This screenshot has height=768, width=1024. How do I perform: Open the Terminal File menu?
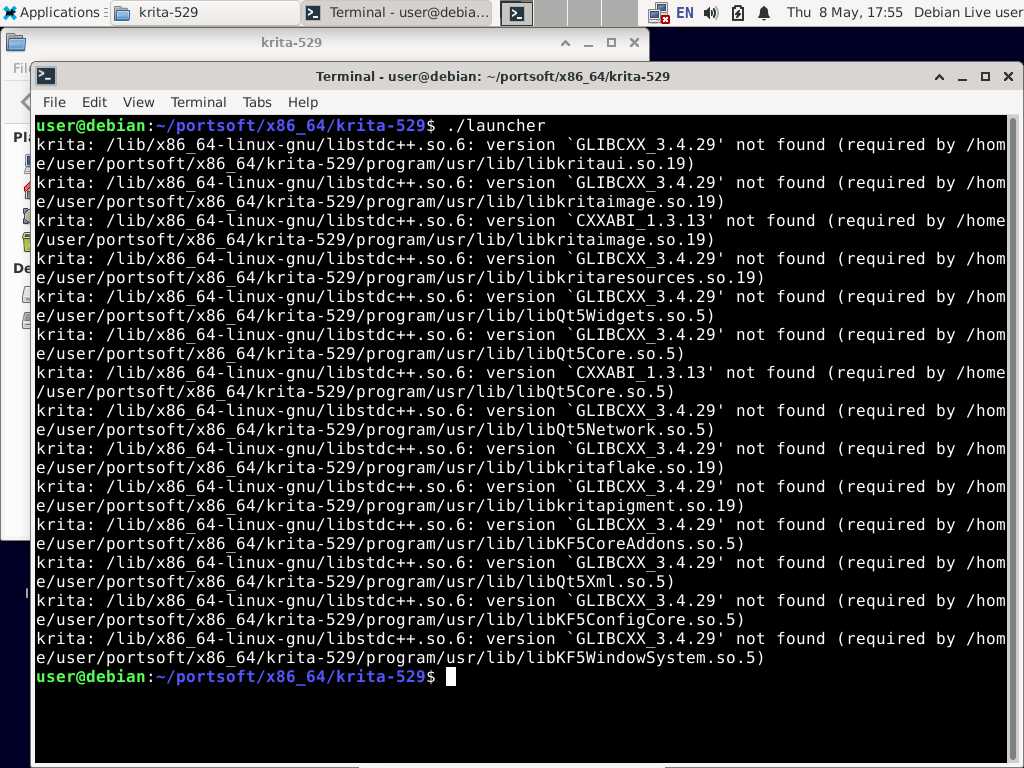click(x=54, y=103)
